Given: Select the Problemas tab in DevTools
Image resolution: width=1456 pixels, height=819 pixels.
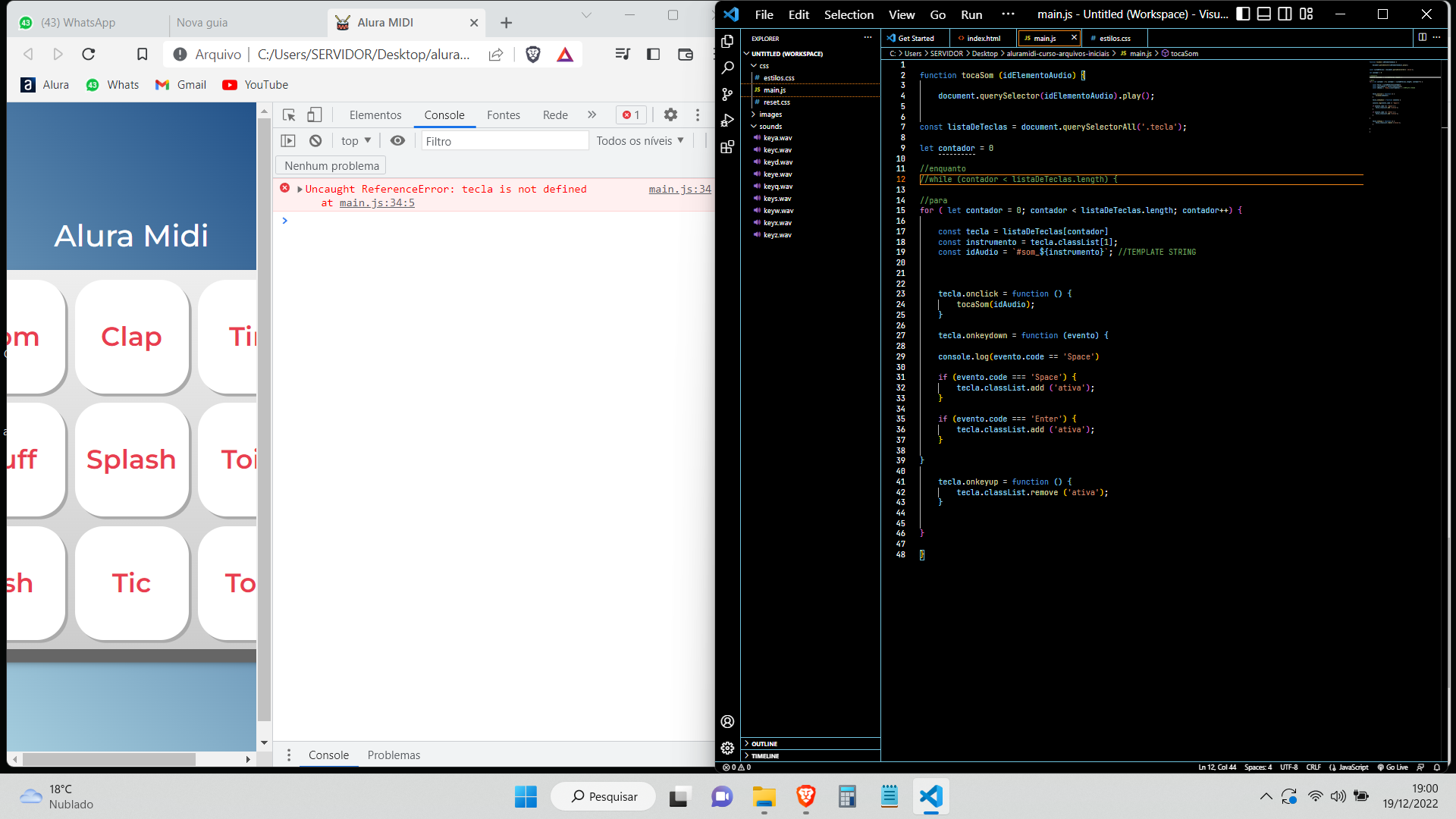Looking at the screenshot, I should click(393, 755).
